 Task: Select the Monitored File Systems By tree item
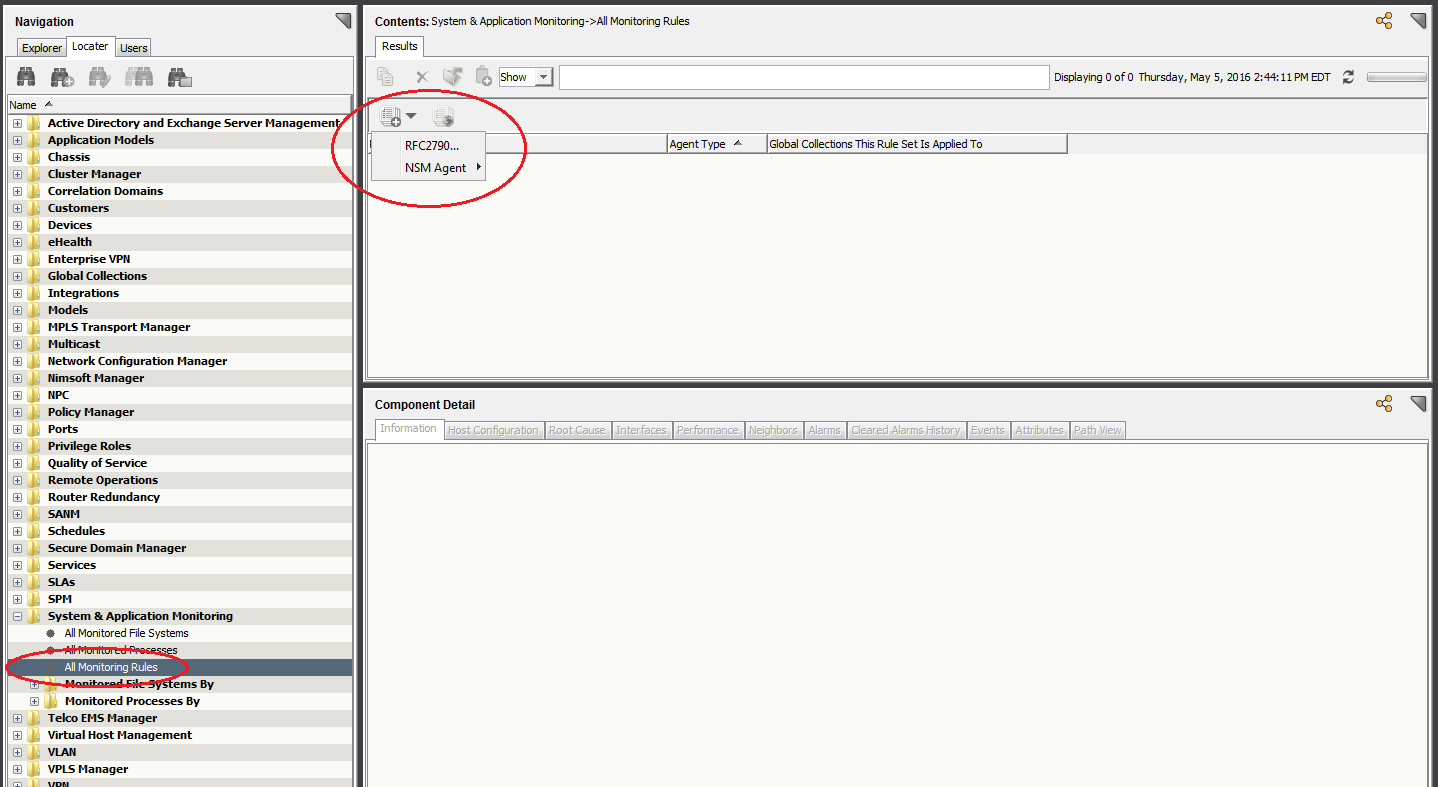pos(139,684)
